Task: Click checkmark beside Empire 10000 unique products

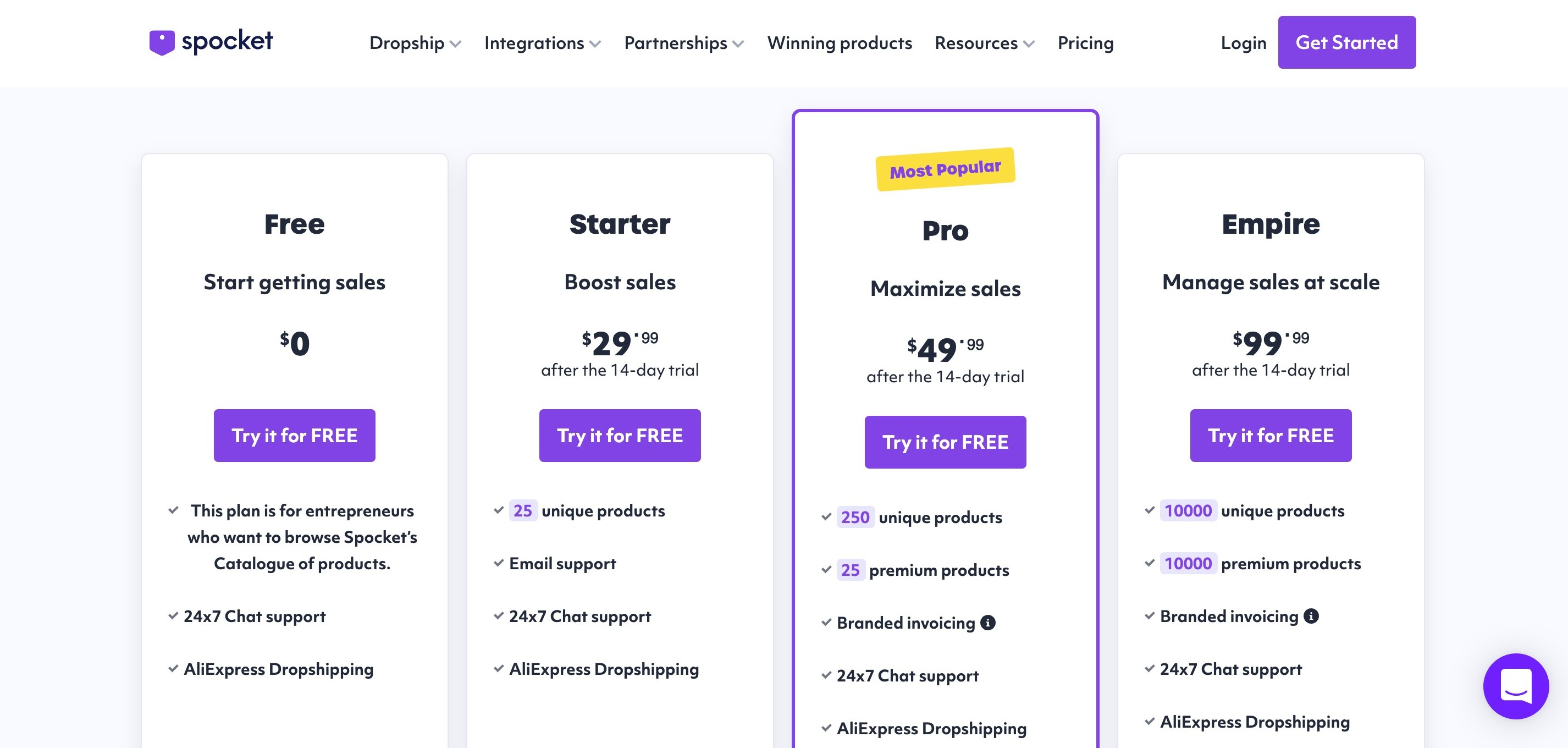Action: tap(1149, 510)
